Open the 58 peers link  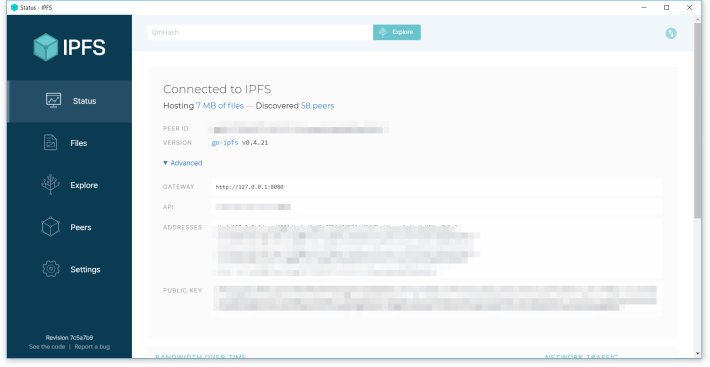317,106
